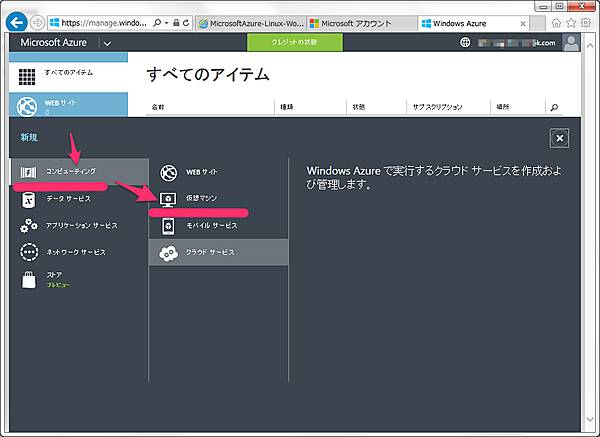Click the コンピューティング compute icon
600x437 pixels.
(29, 172)
